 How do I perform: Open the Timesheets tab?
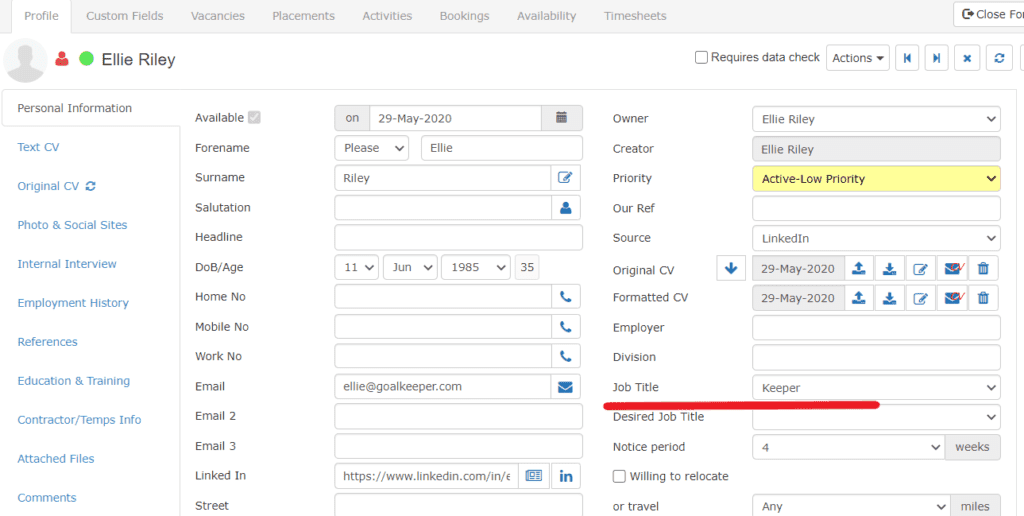pyautogui.click(x=635, y=16)
